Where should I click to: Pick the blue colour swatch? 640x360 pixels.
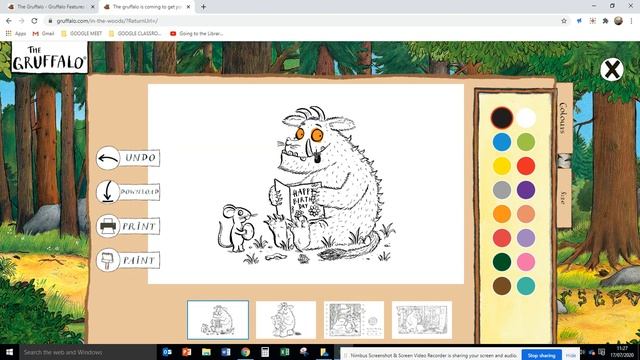pyautogui.click(x=502, y=142)
